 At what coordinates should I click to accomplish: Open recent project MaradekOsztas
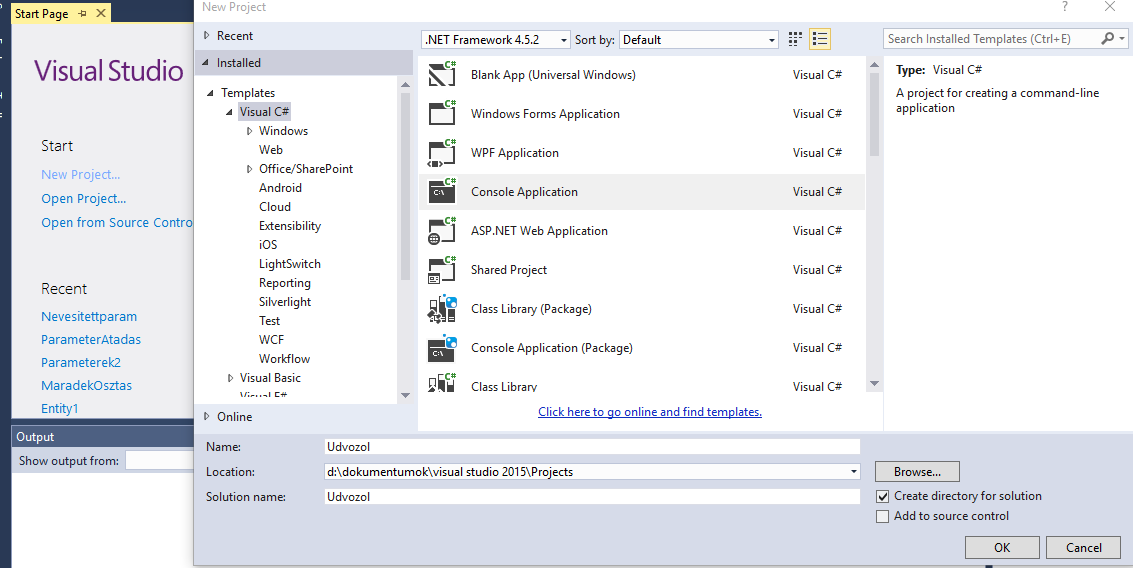click(x=86, y=386)
